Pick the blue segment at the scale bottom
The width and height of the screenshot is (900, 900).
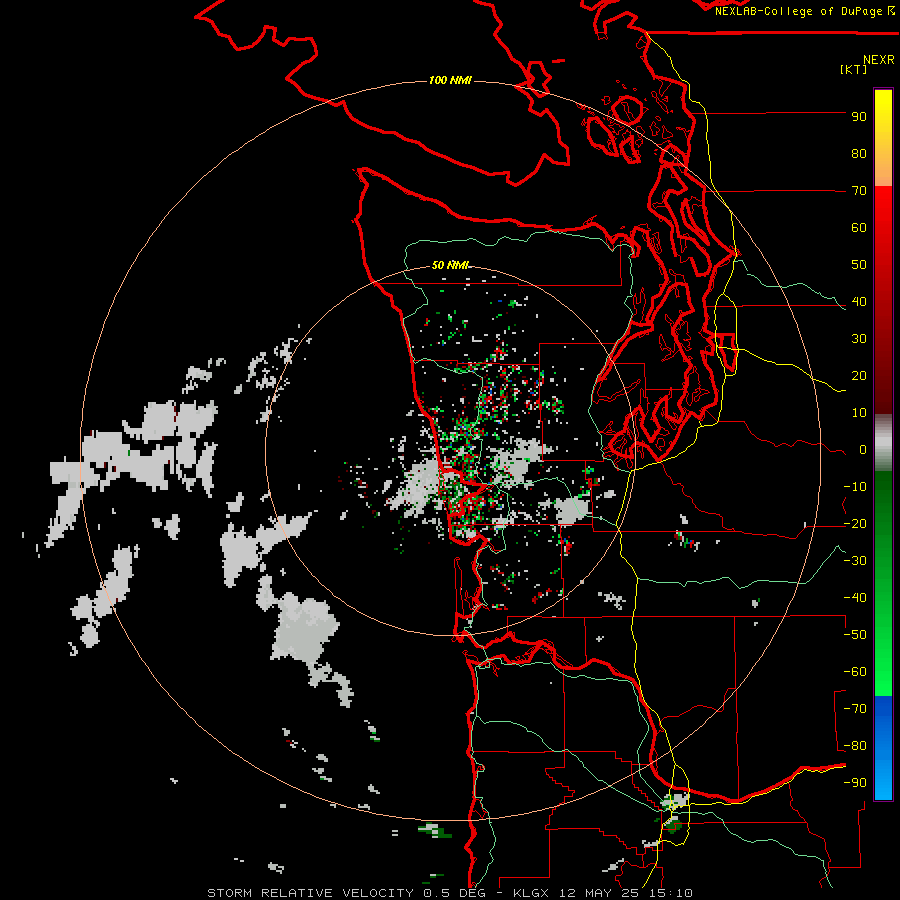[883, 748]
